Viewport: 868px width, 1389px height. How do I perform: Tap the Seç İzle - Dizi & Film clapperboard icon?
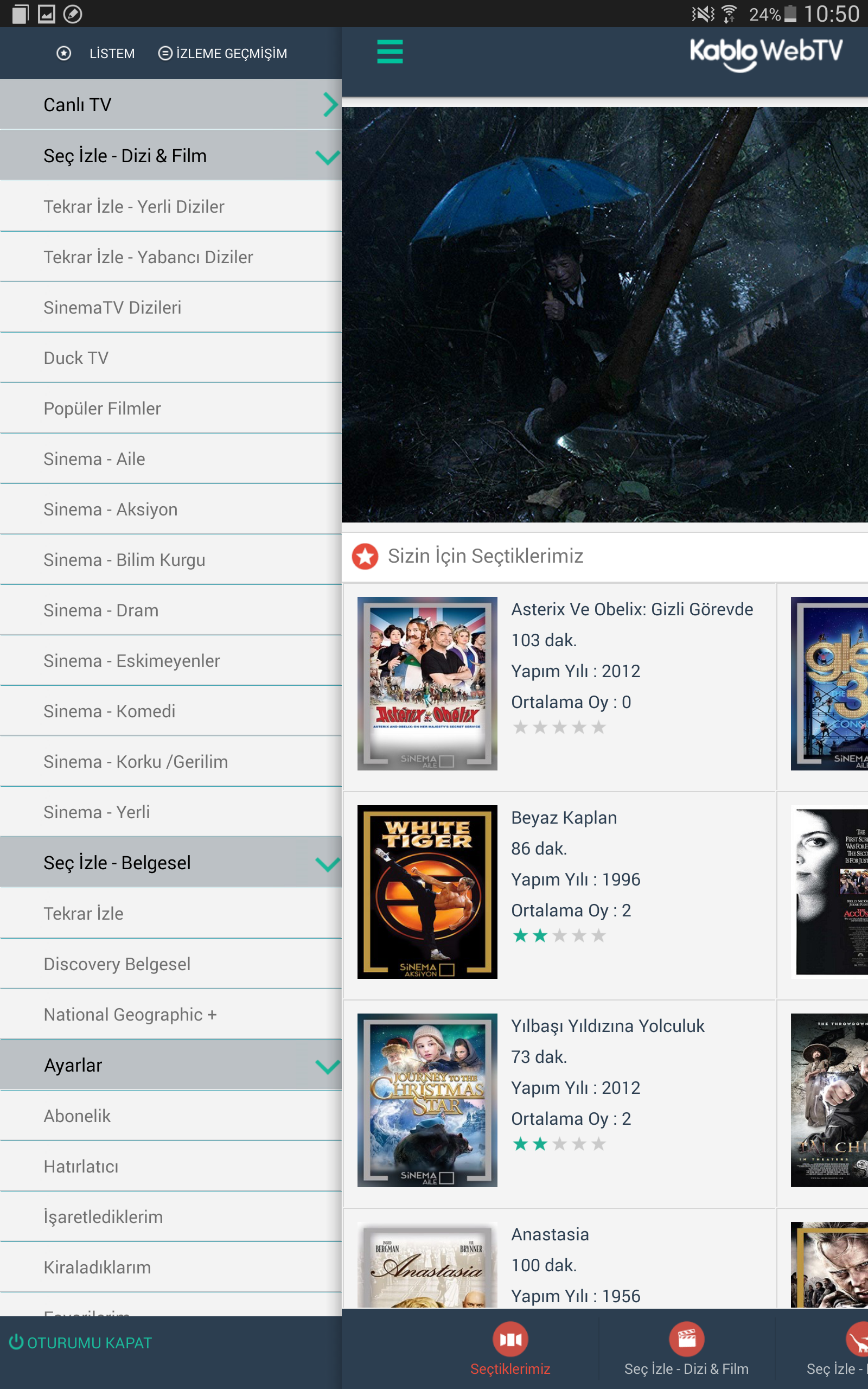687,1339
